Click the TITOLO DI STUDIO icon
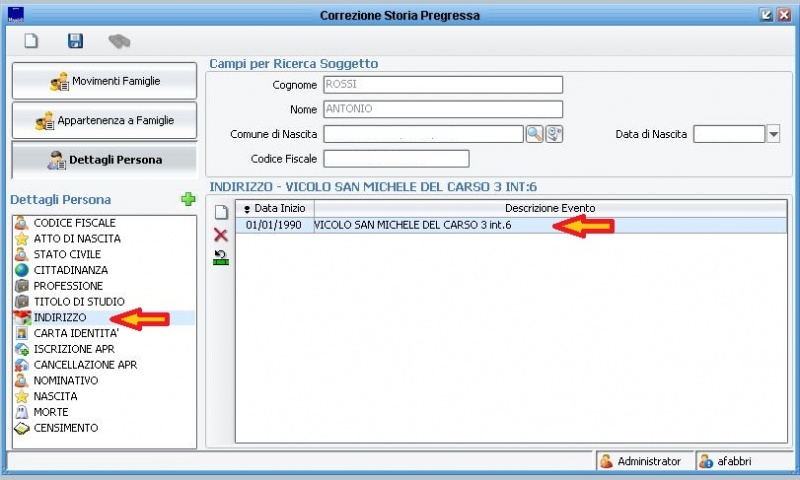The width and height of the screenshot is (800, 480). [21, 301]
